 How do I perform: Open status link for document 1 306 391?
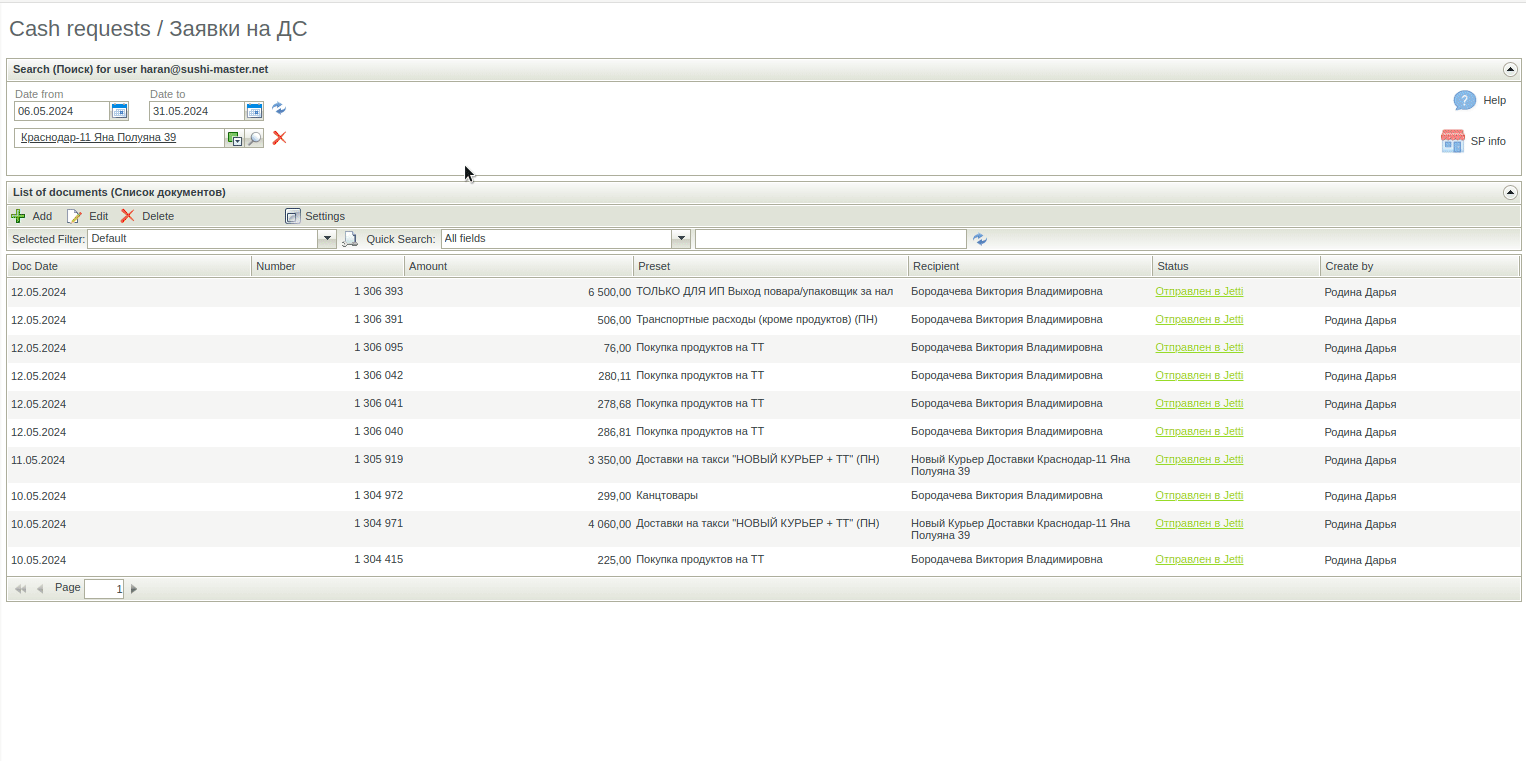(1199, 320)
